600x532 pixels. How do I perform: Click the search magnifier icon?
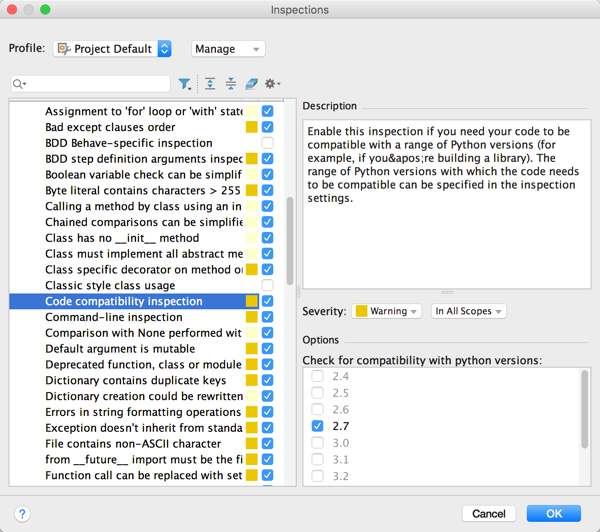(19, 84)
